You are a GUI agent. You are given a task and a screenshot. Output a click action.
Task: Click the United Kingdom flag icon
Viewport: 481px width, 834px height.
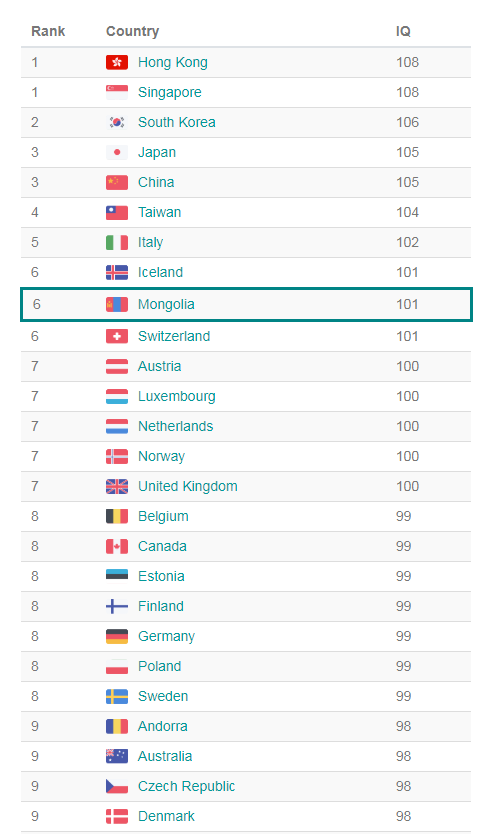coord(117,486)
